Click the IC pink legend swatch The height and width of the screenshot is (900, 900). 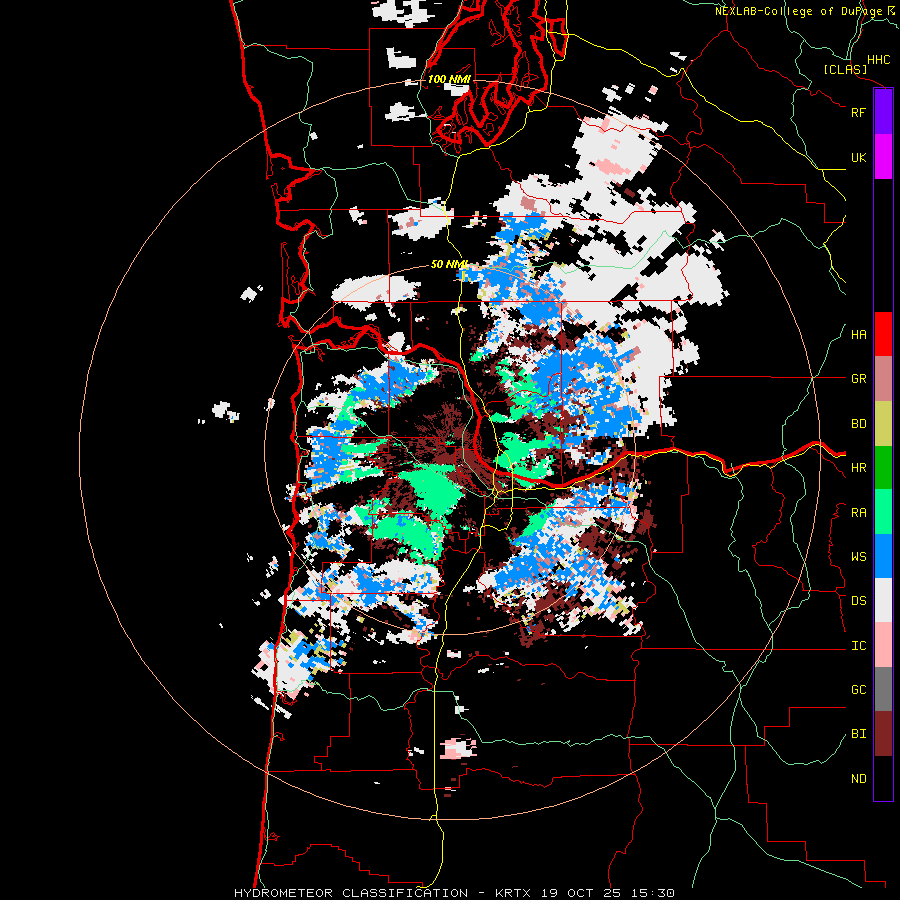point(883,645)
